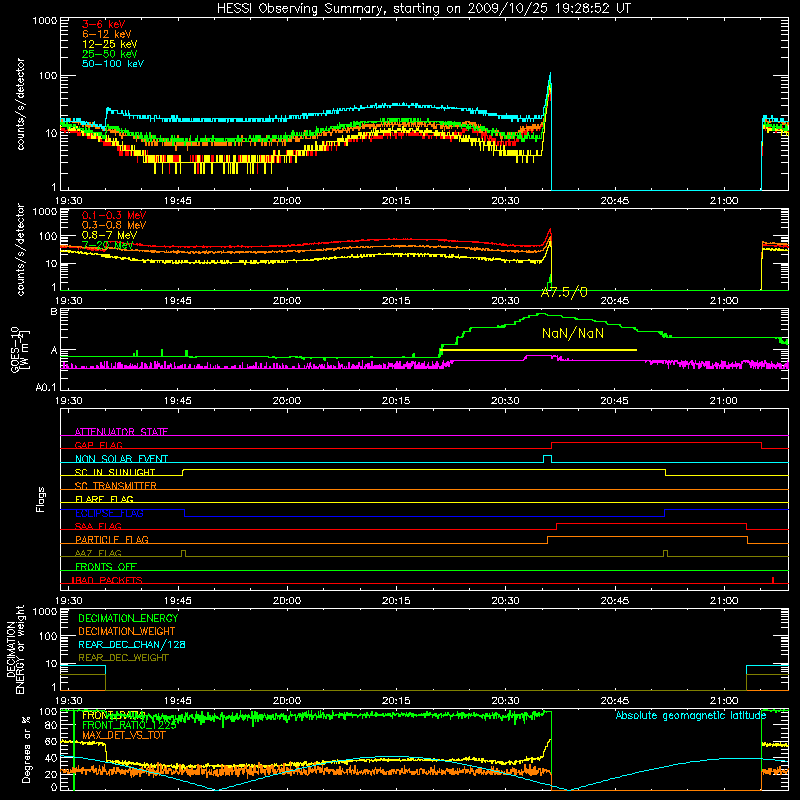Select the PARTICLE_FLAG label
Viewport: 800px width, 800px height.
(x=111, y=539)
